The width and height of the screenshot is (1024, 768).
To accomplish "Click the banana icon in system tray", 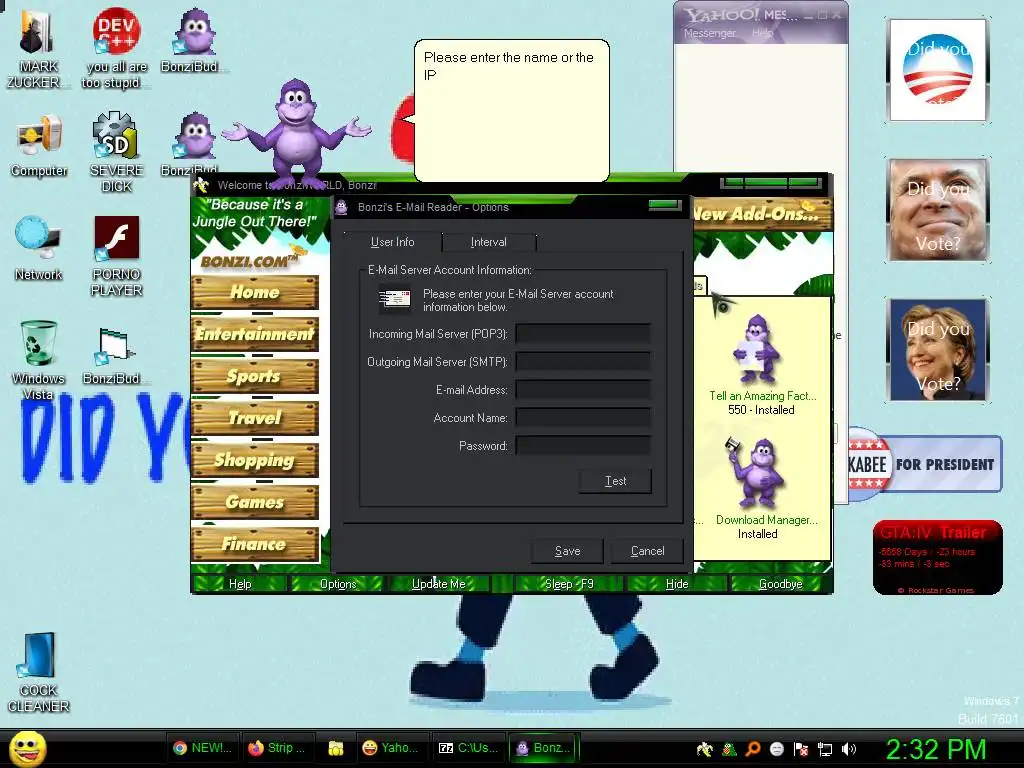I will click(x=705, y=749).
